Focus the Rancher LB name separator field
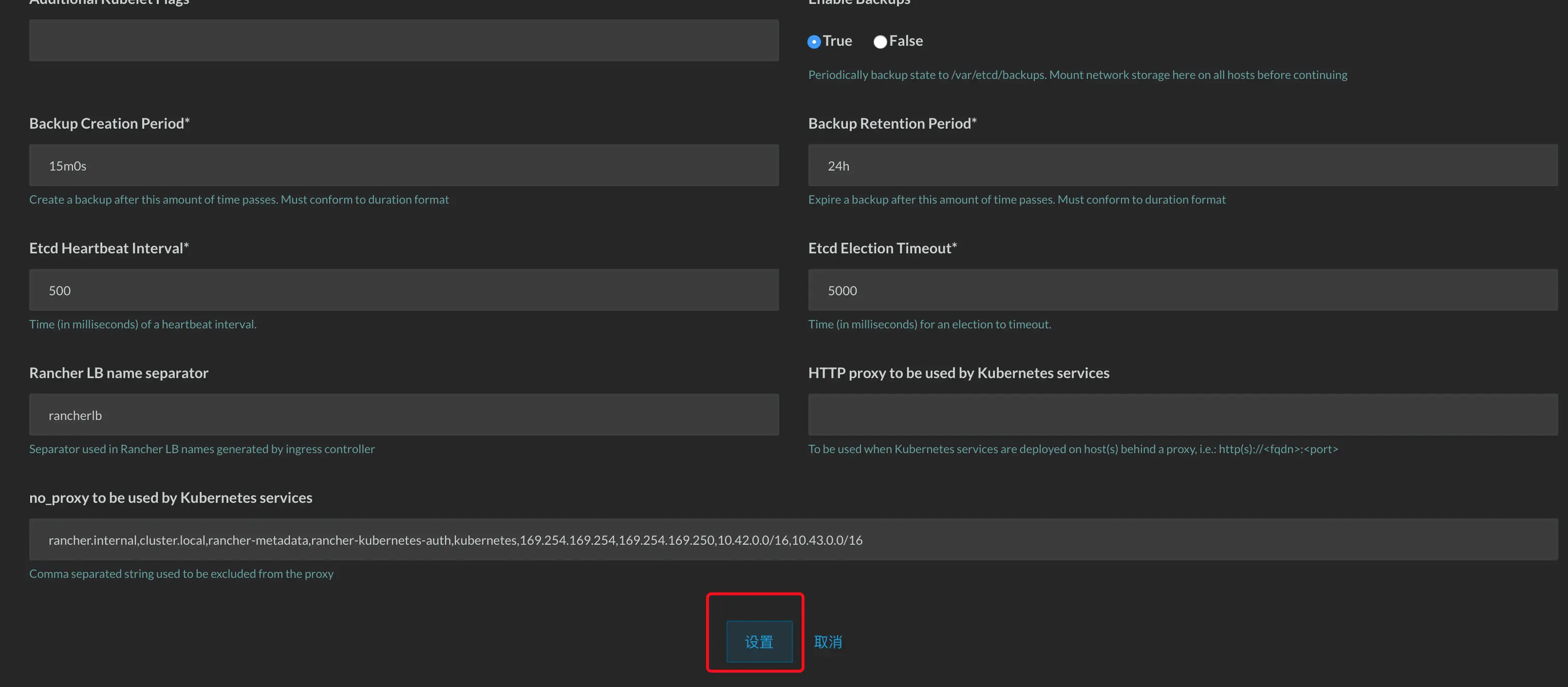The height and width of the screenshot is (687, 1568). [403, 415]
